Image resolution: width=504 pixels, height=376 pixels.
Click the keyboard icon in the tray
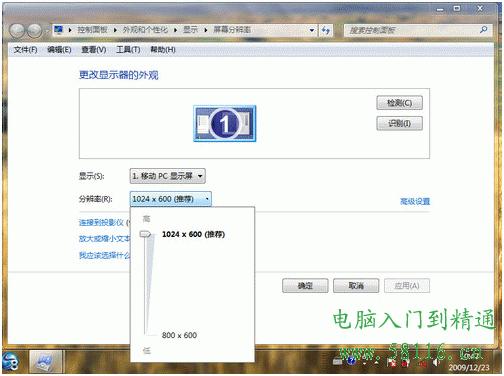pyautogui.click(x=338, y=361)
